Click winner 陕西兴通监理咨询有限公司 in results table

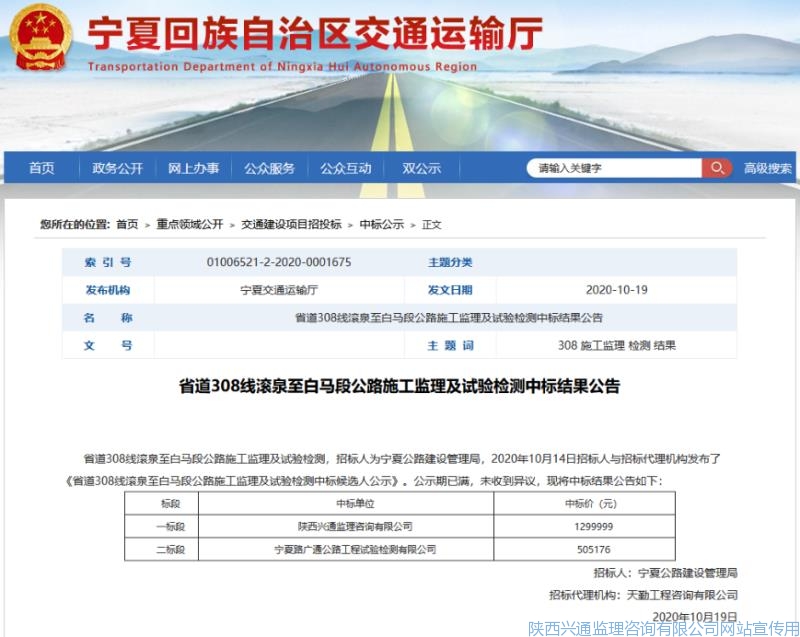[355, 526]
